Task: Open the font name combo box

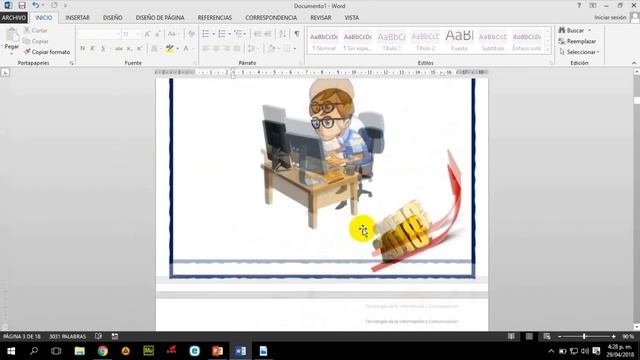Action: pos(99,34)
